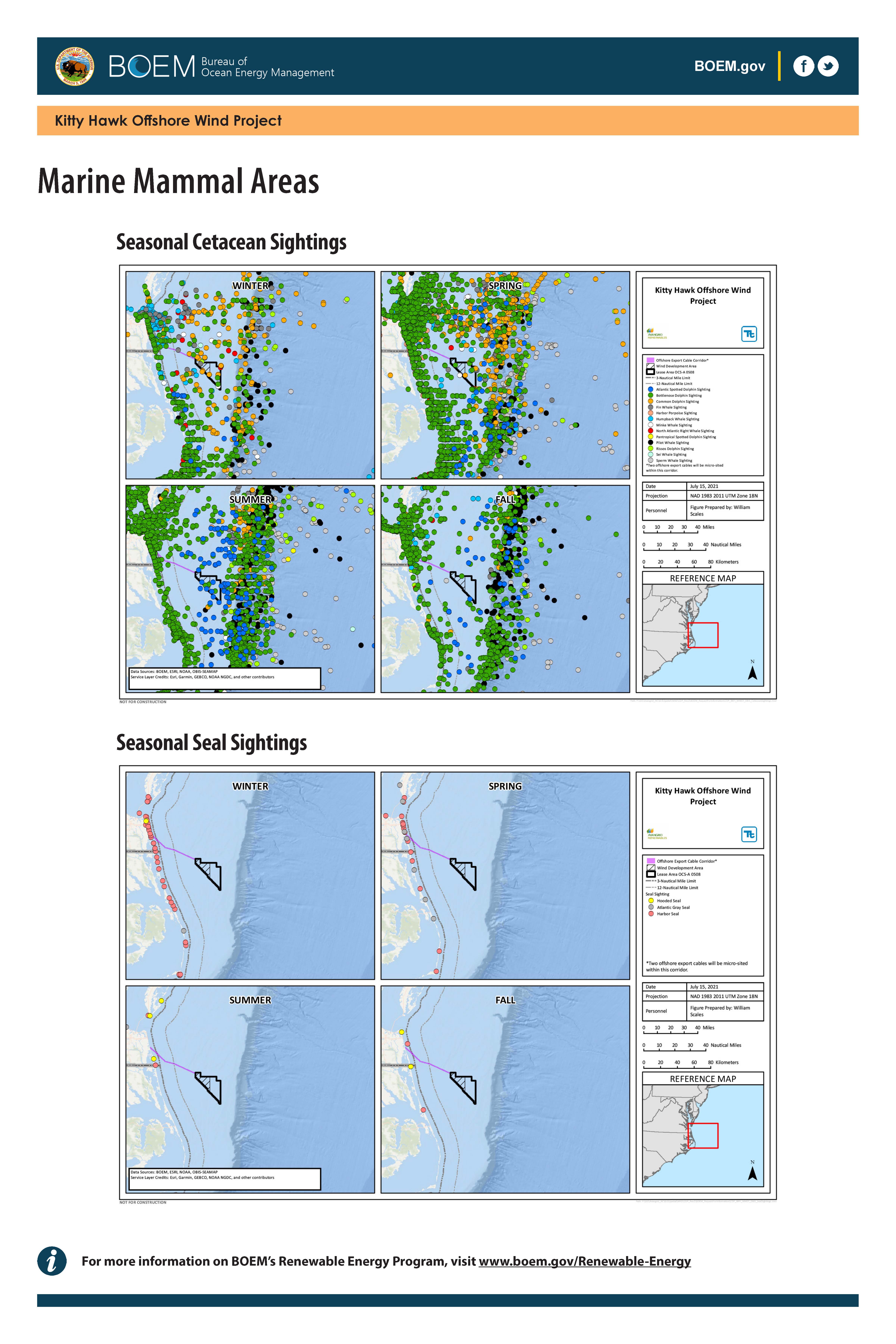Select the cetacean WINTER map panel
The height and width of the screenshot is (1344, 896).
tap(250, 375)
